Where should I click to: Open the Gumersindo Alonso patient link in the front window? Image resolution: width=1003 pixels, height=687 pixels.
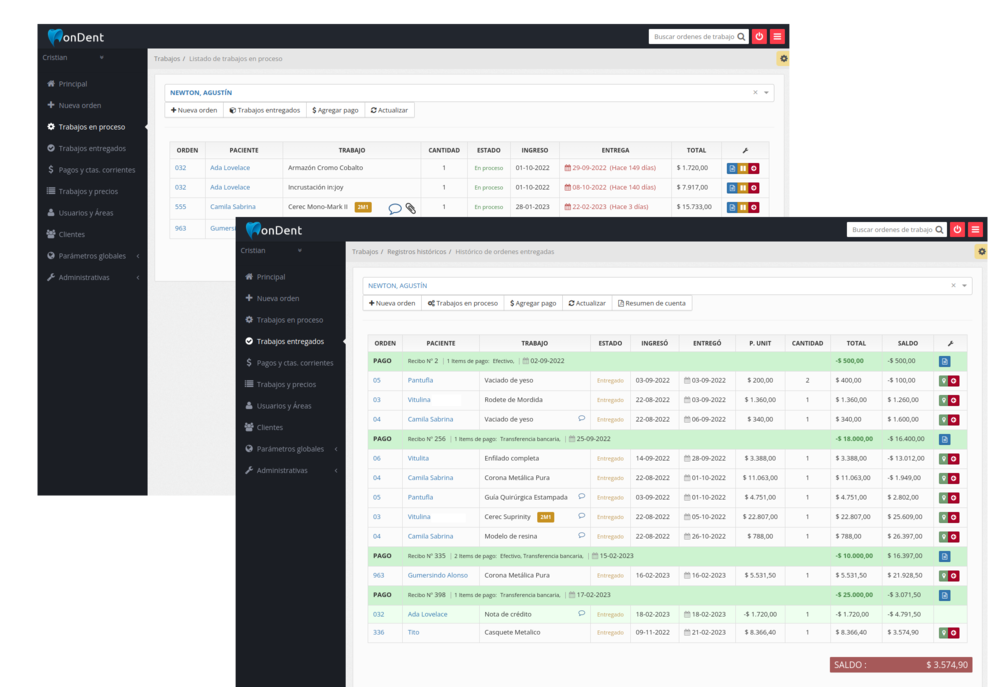(437, 575)
